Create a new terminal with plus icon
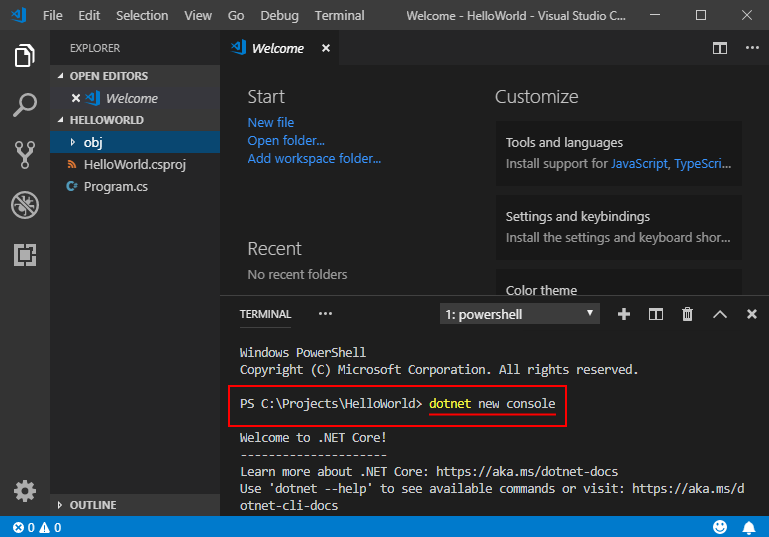Image resolution: width=769 pixels, height=537 pixels. coord(624,314)
